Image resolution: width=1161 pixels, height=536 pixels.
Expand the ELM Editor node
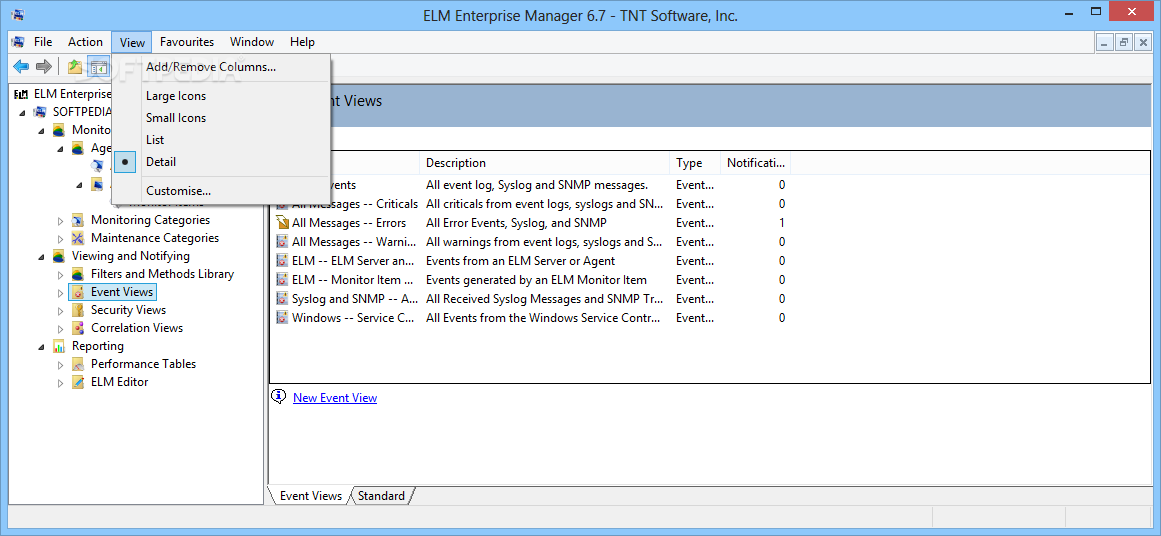pyautogui.click(x=61, y=382)
